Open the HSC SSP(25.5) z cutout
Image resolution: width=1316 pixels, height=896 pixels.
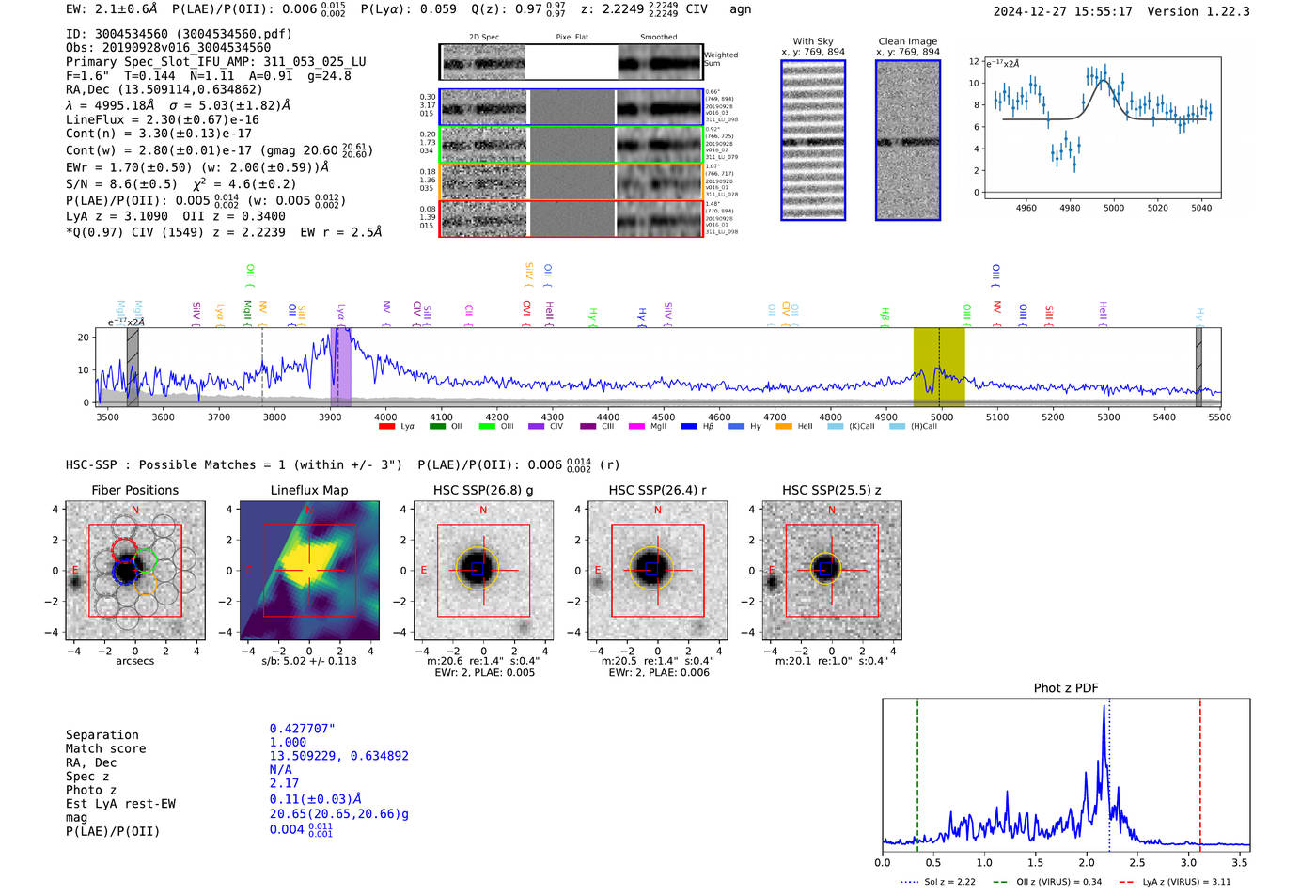(x=832, y=571)
